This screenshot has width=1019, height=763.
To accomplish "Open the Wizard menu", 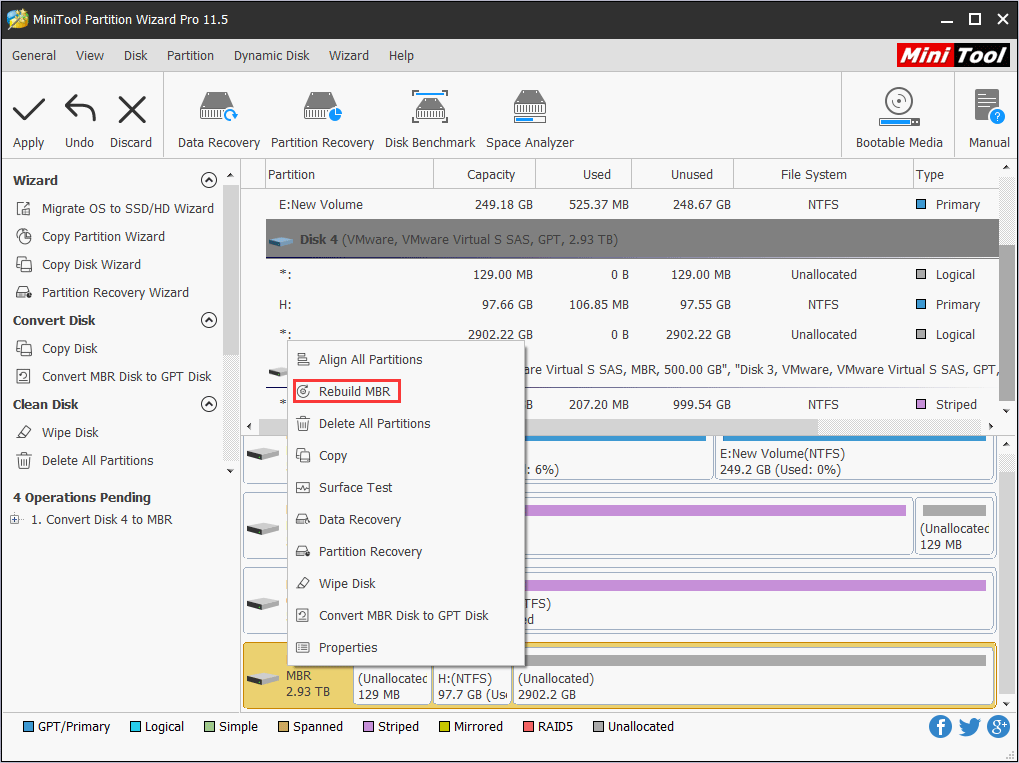I will pyautogui.click(x=349, y=56).
